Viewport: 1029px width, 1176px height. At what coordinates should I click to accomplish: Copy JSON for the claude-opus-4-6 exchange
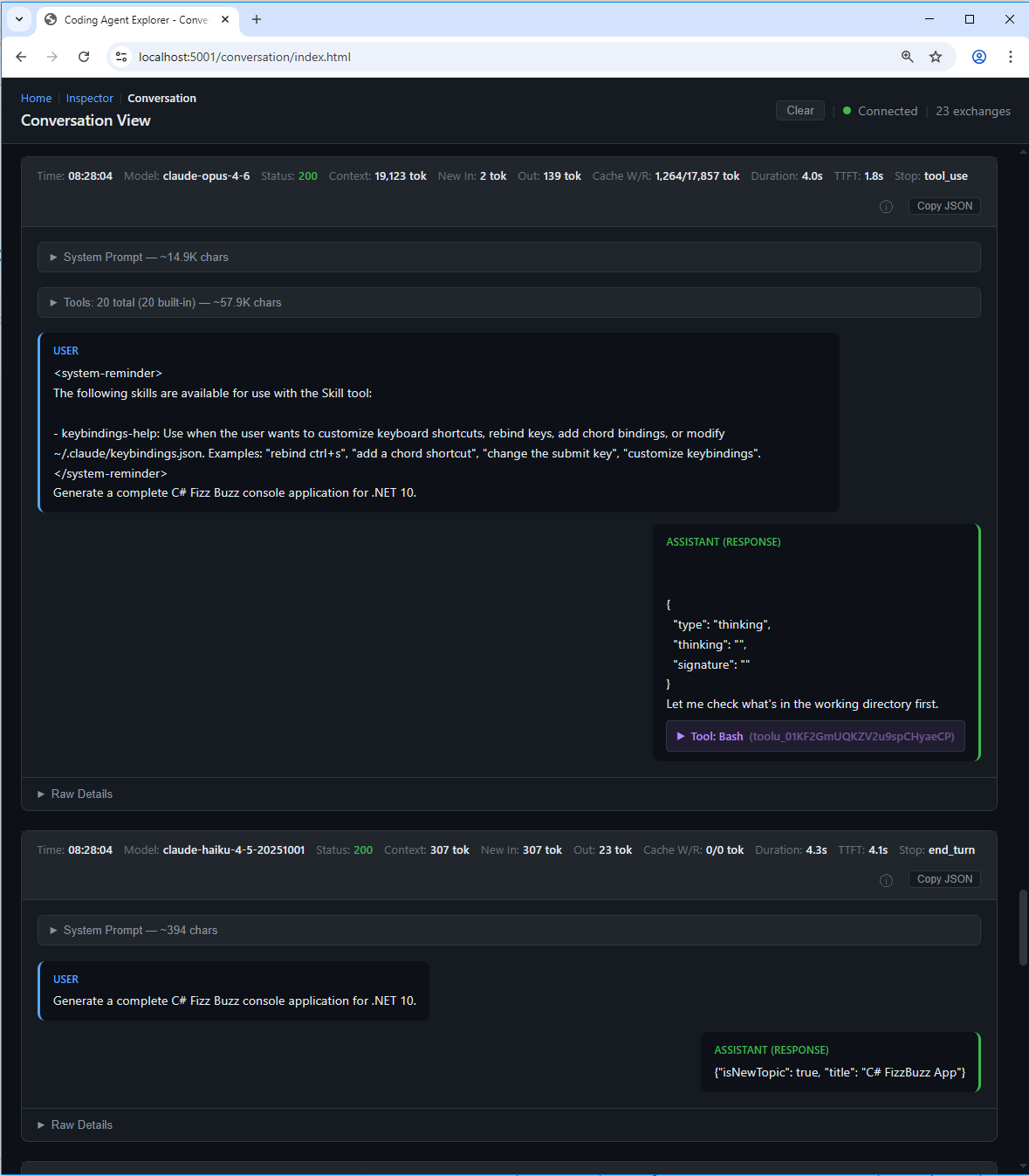(x=944, y=206)
